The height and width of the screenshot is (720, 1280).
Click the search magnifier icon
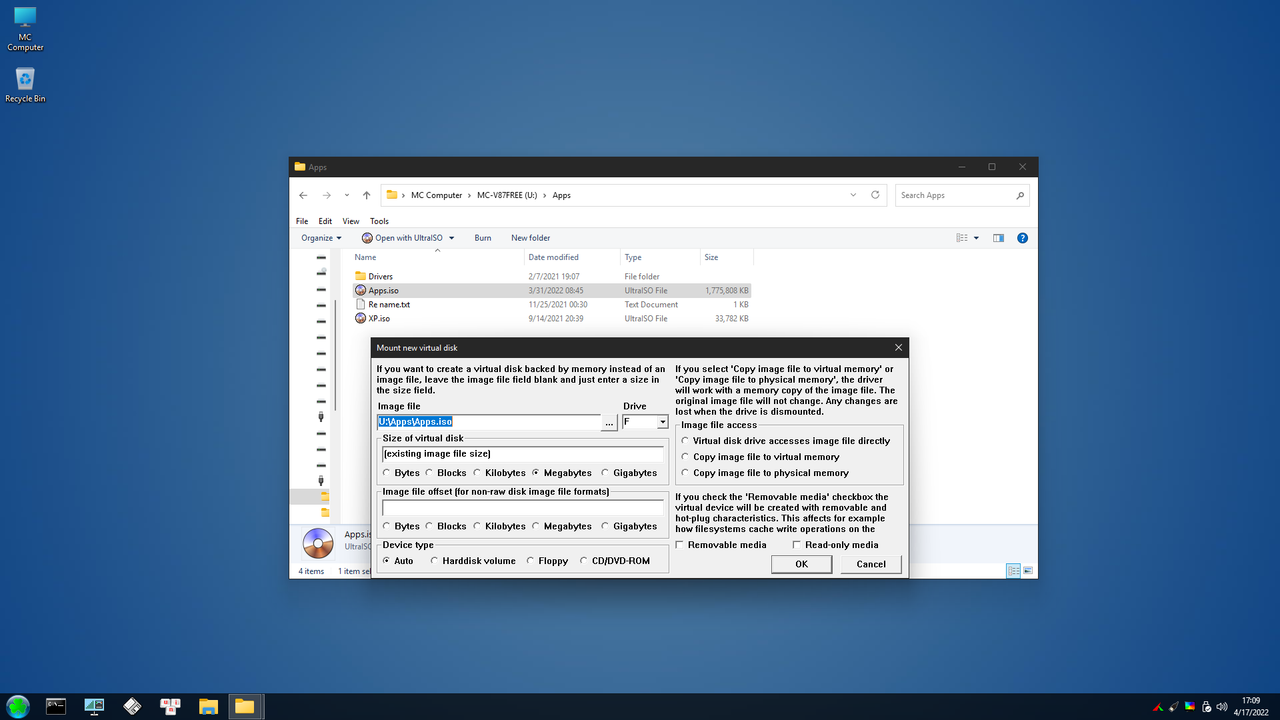[1020, 195]
